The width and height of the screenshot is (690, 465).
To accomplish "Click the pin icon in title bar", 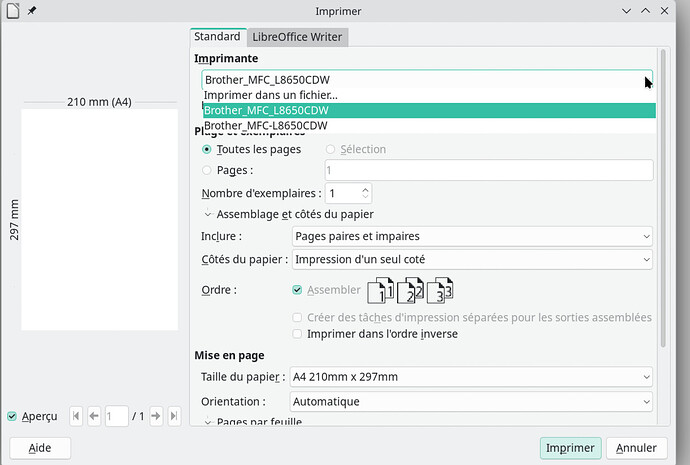I will [31, 11].
